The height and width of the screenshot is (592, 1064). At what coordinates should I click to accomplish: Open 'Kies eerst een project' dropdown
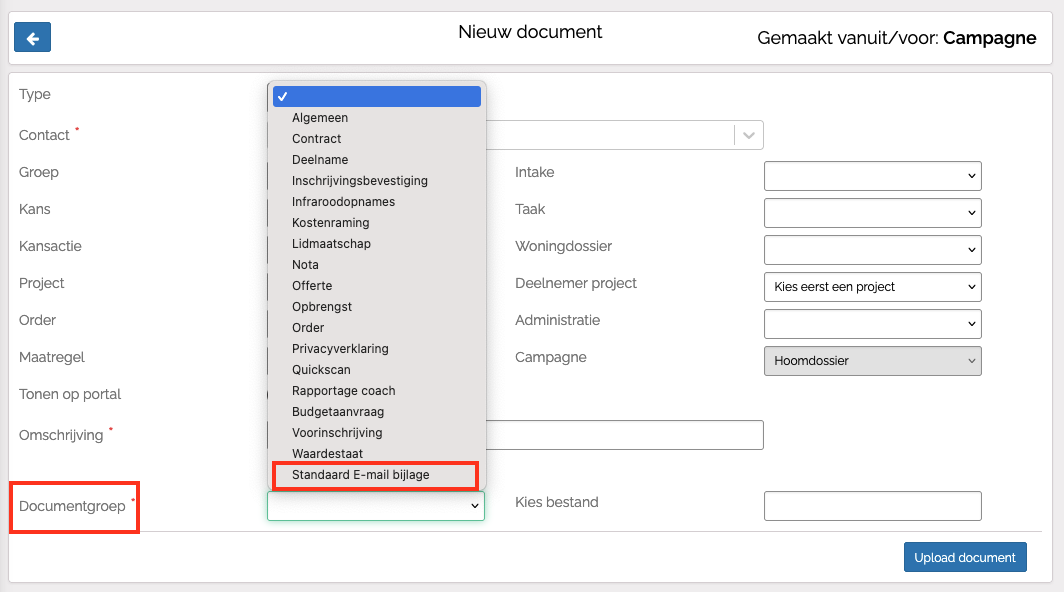point(872,287)
